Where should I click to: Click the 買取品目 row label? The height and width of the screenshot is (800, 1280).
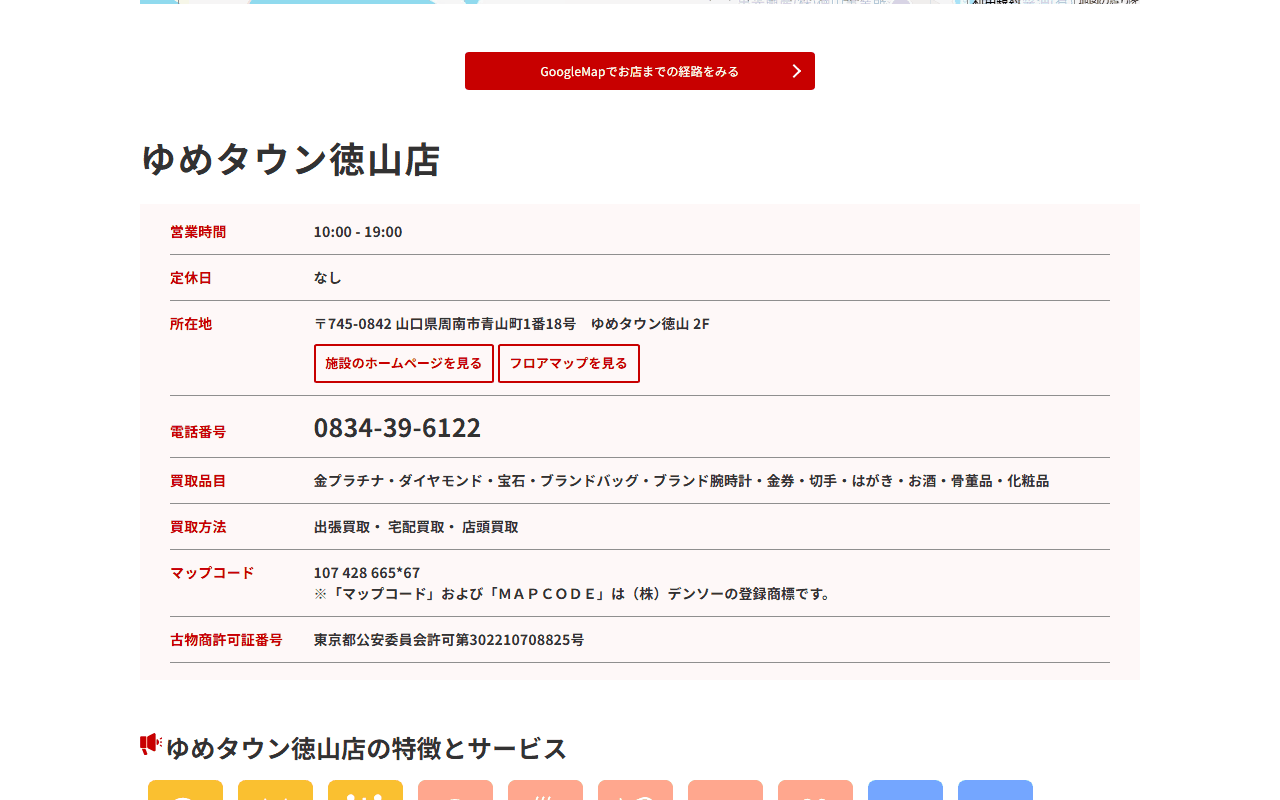click(x=198, y=481)
